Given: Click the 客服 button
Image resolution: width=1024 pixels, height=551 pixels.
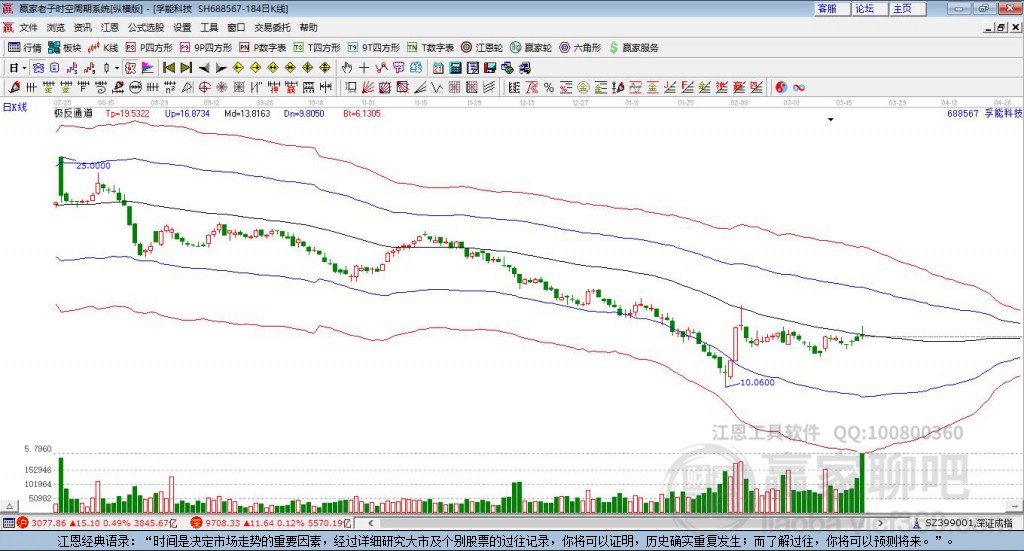Looking at the screenshot, I should pos(832,8).
